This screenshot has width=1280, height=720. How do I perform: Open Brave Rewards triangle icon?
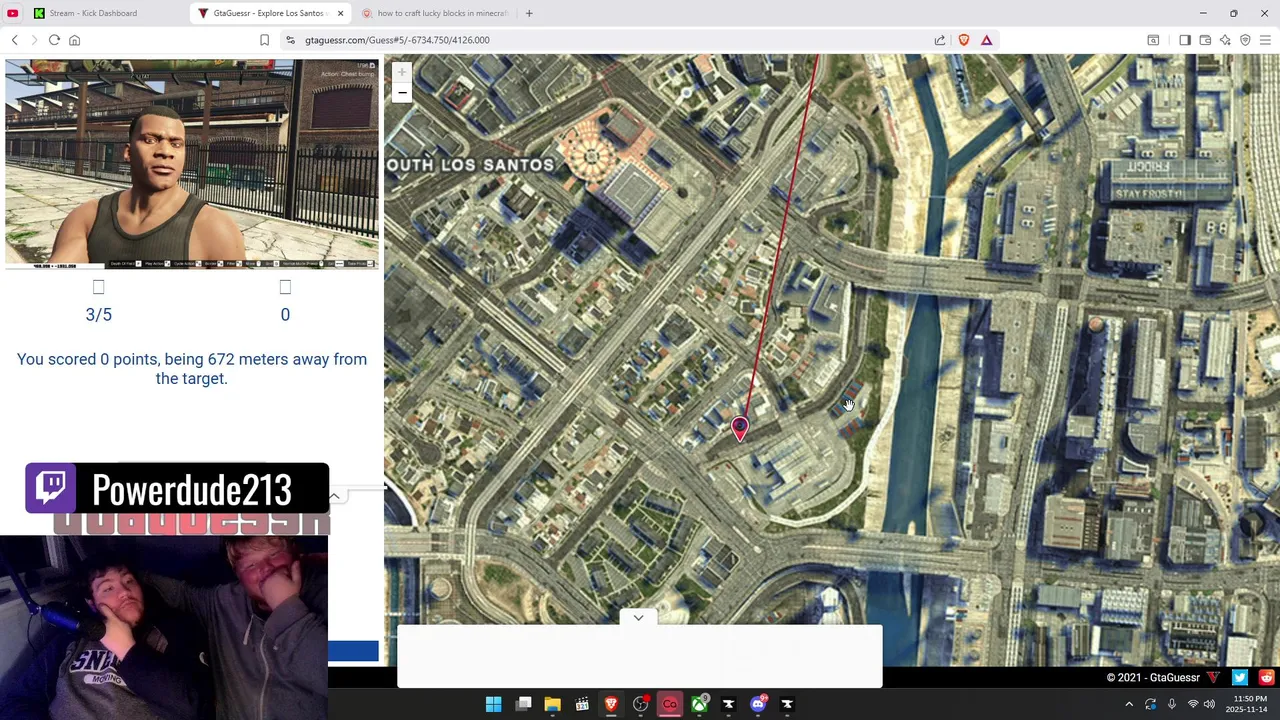point(986,40)
